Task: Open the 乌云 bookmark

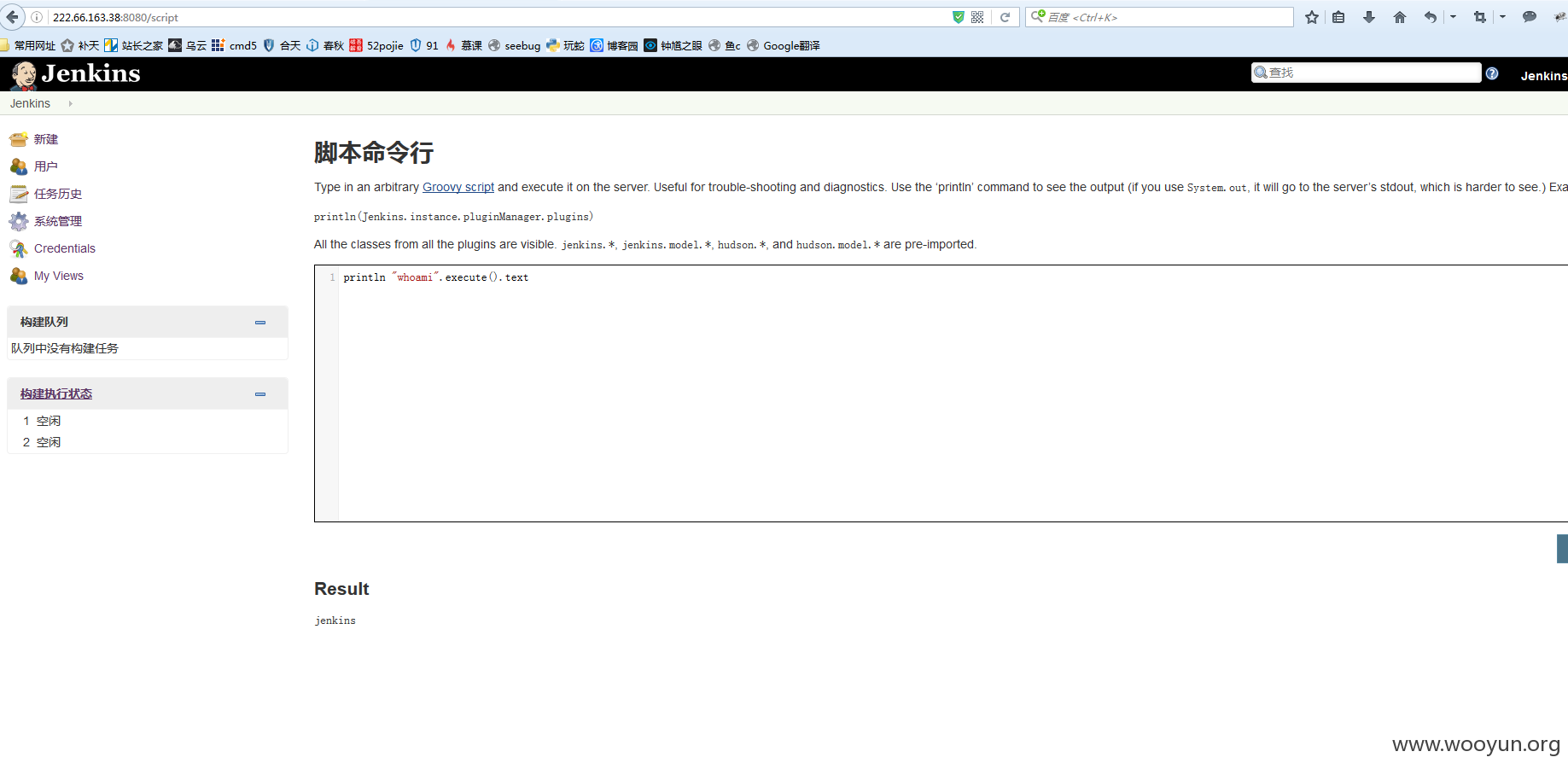Action: (x=188, y=45)
